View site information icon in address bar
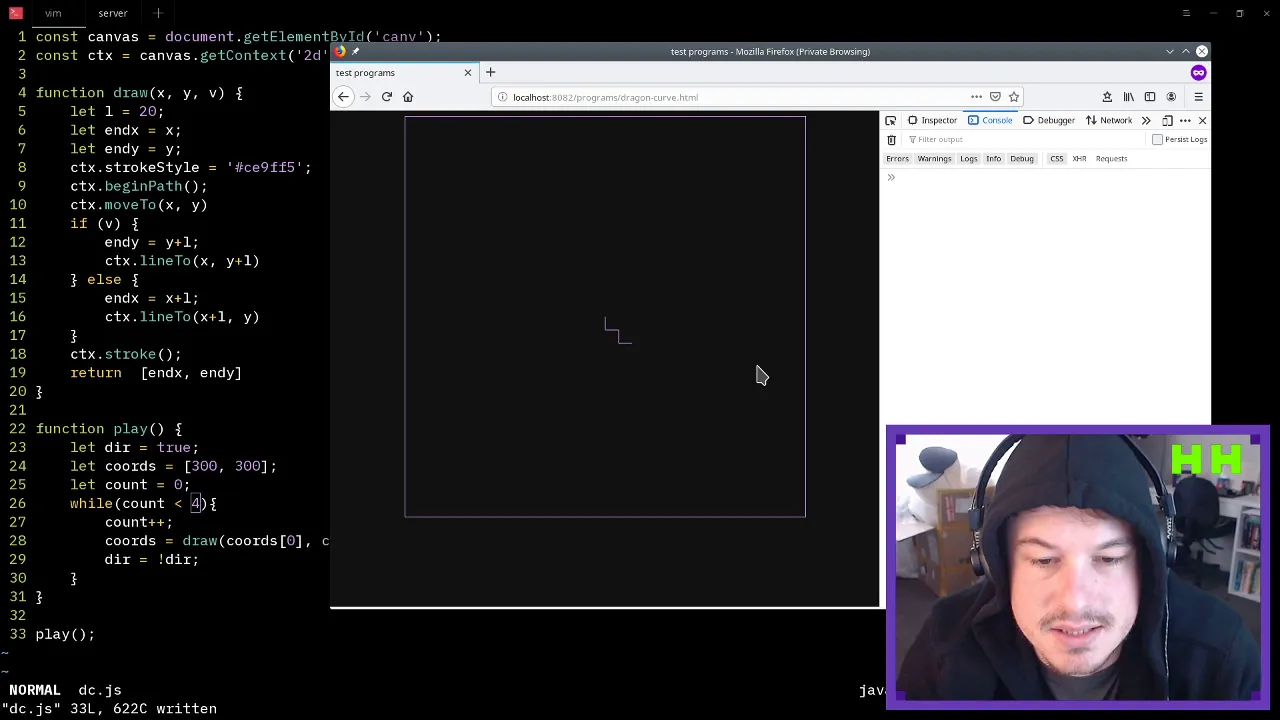 503,97
